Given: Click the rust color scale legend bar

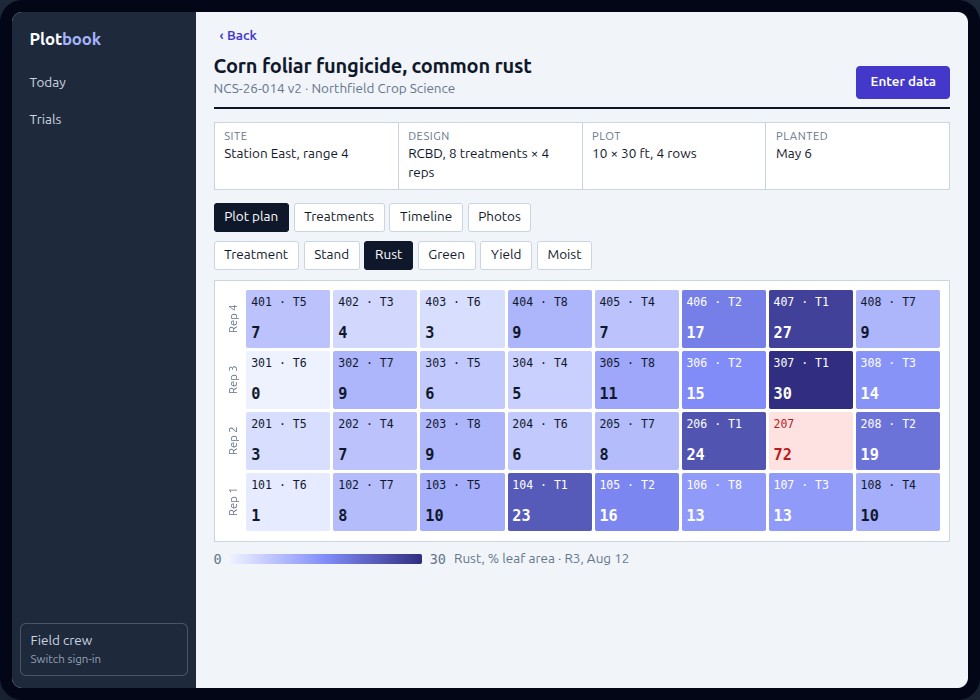Looking at the screenshot, I should click(x=325, y=559).
